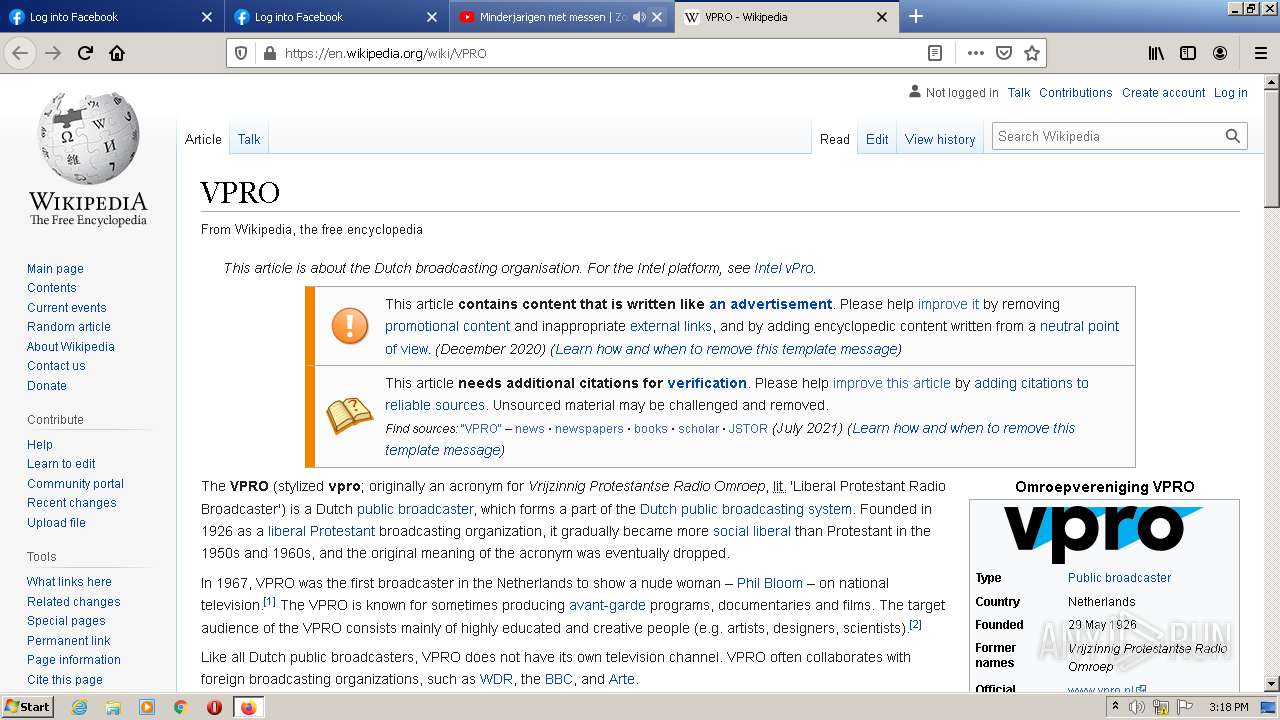The image size is (1280, 720).
Task: Click the orange advertisement warning icon
Action: [350, 326]
